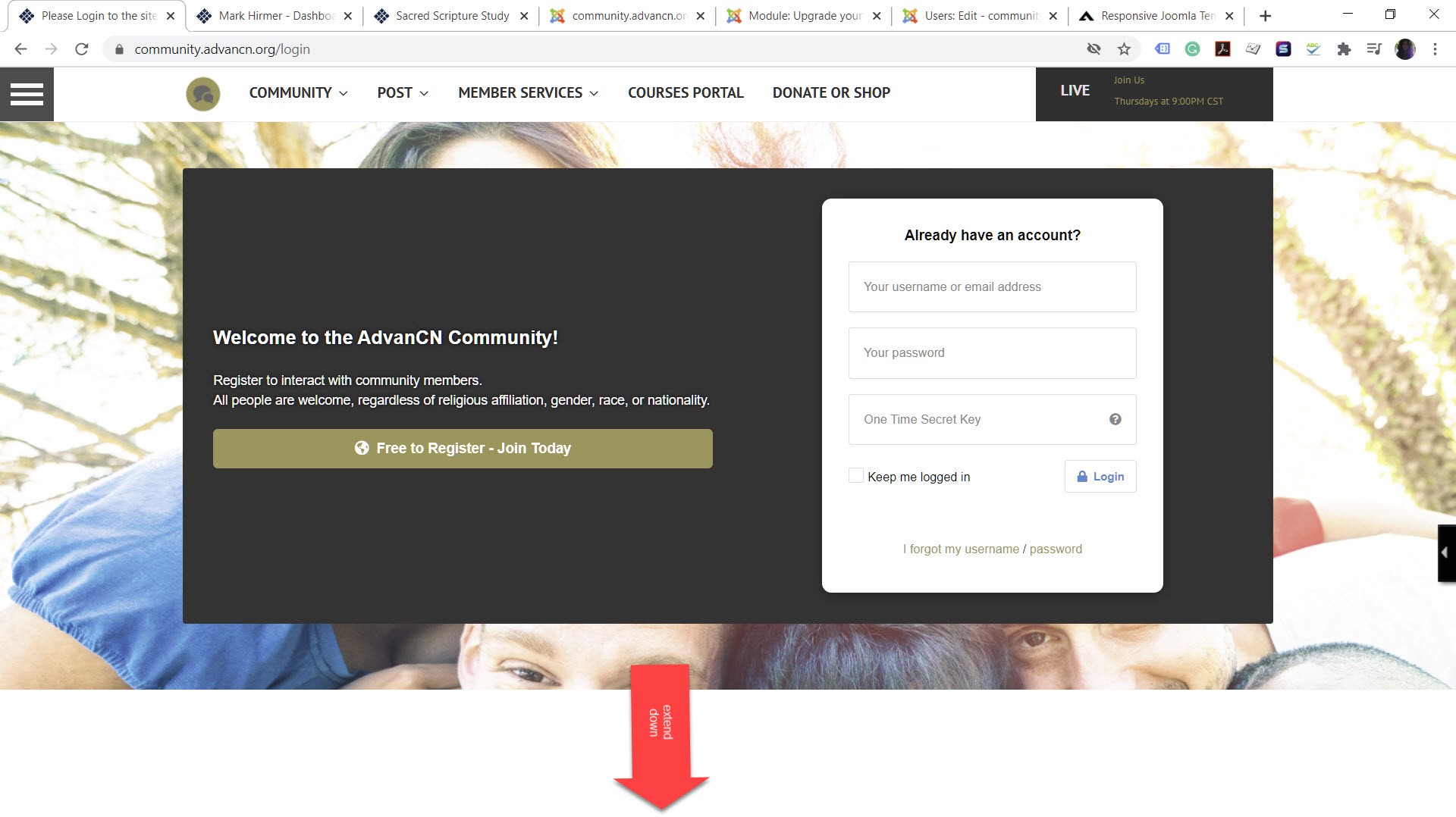This screenshot has height=817, width=1456.
Task: Click Free to Register - Join Today
Action: pyautogui.click(x=463, y=449)
